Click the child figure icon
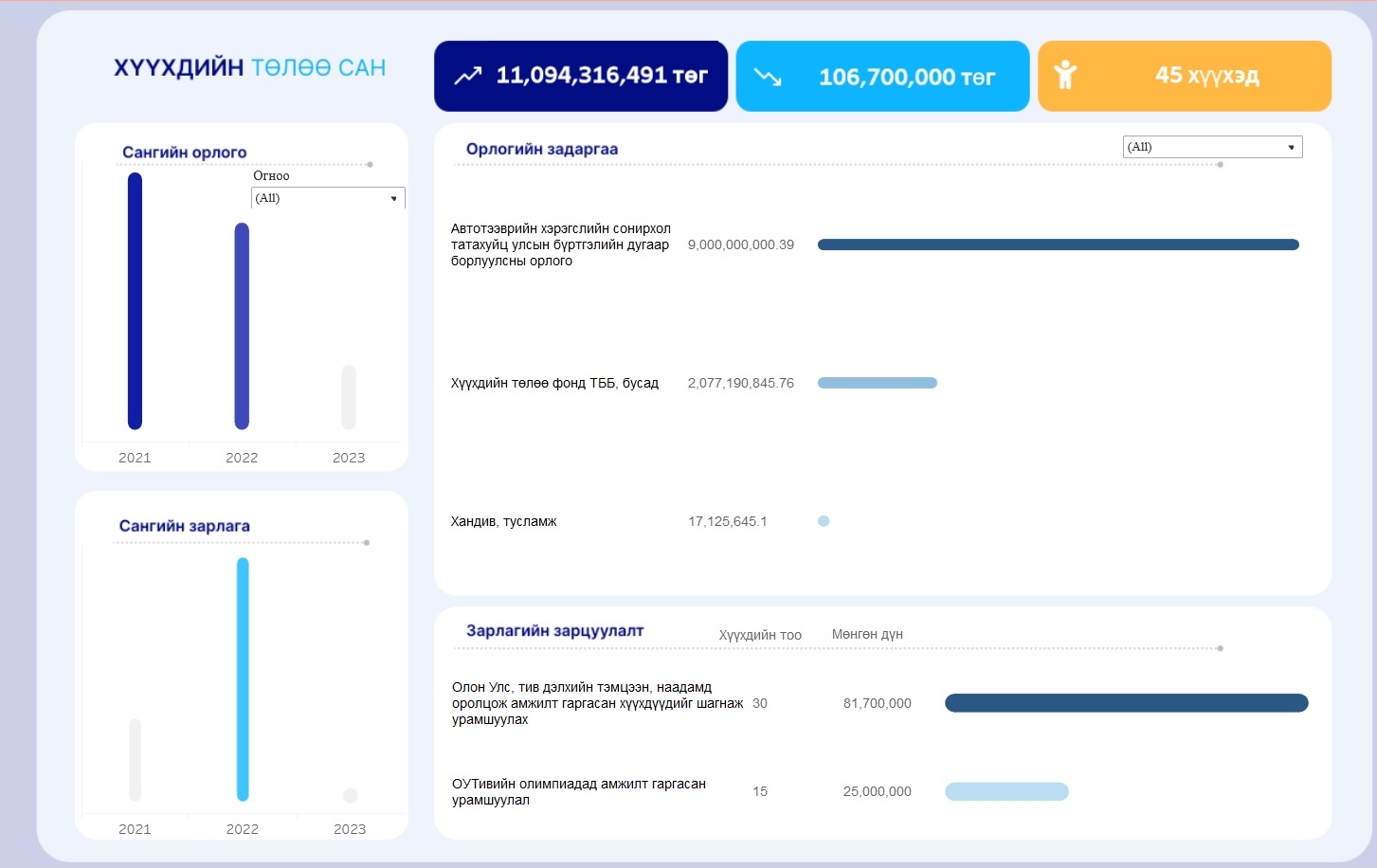 tap(1065, 75)
